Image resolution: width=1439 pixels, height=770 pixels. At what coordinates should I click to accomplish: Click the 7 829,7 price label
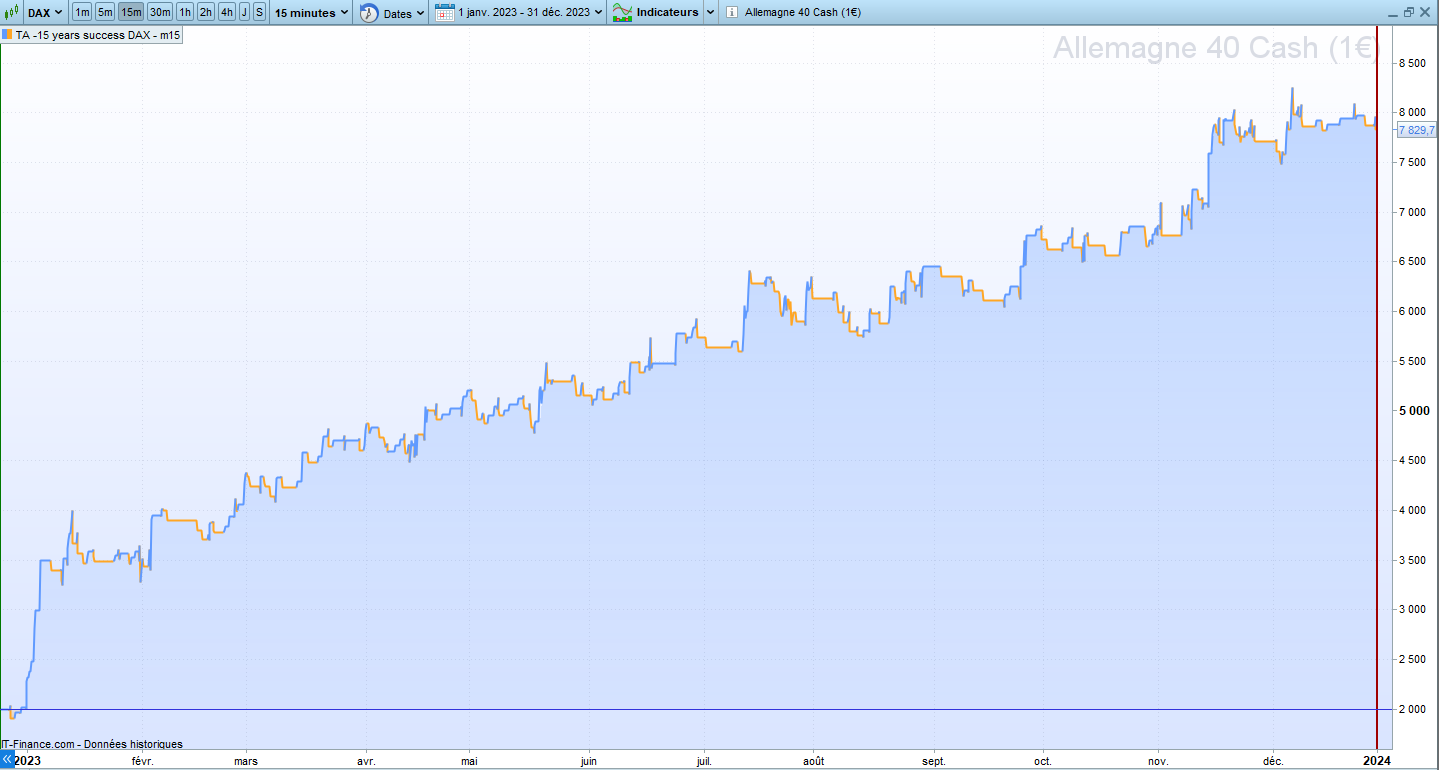1416,130
